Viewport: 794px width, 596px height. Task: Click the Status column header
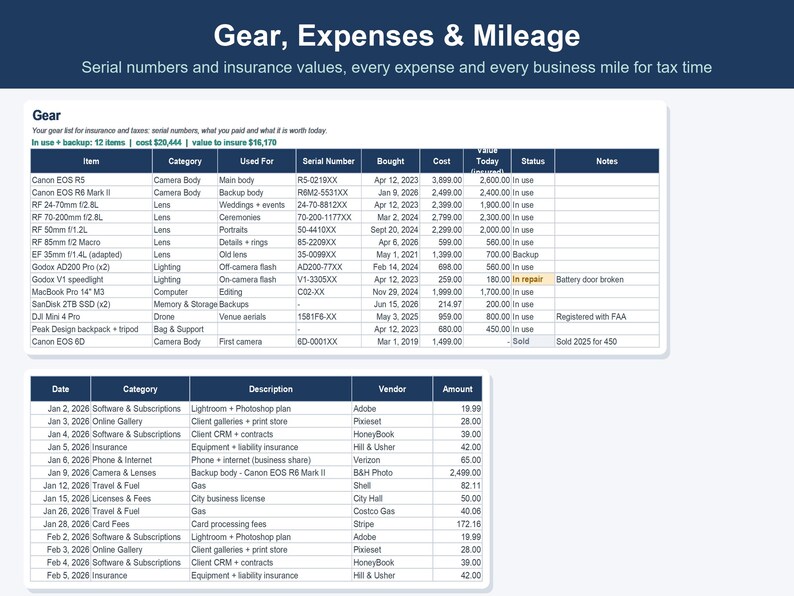[x=533, y=161]
